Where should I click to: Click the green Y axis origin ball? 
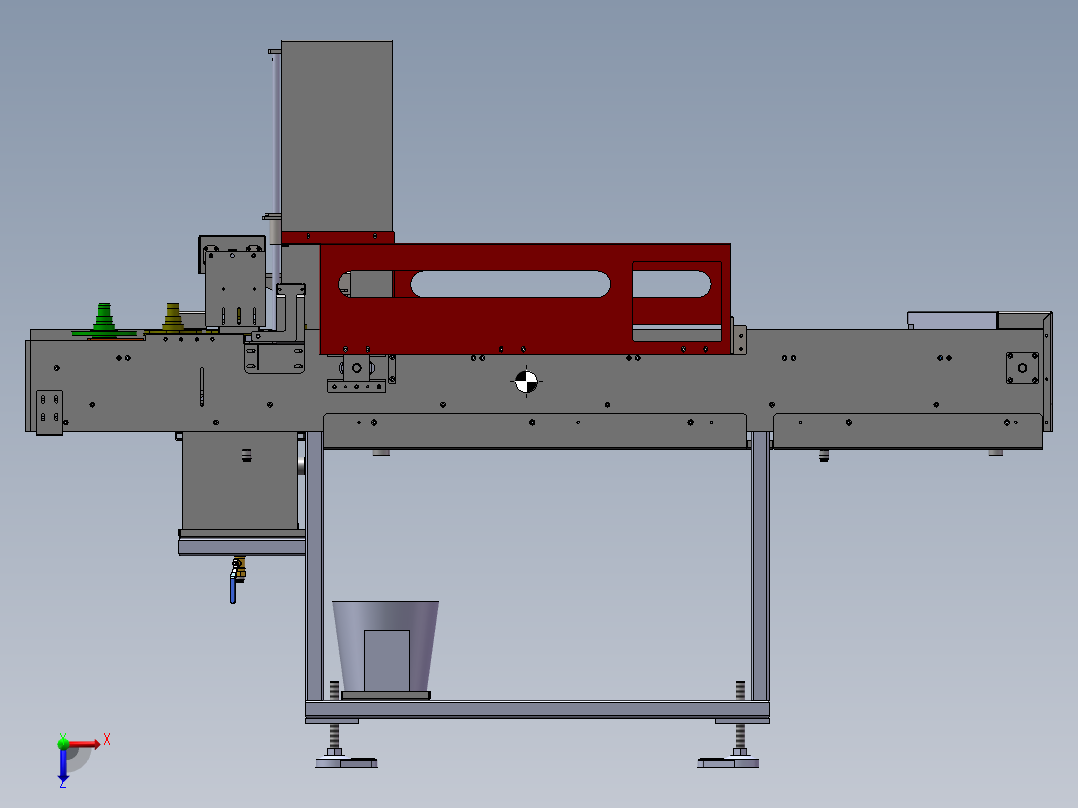[x=63, y=743]
